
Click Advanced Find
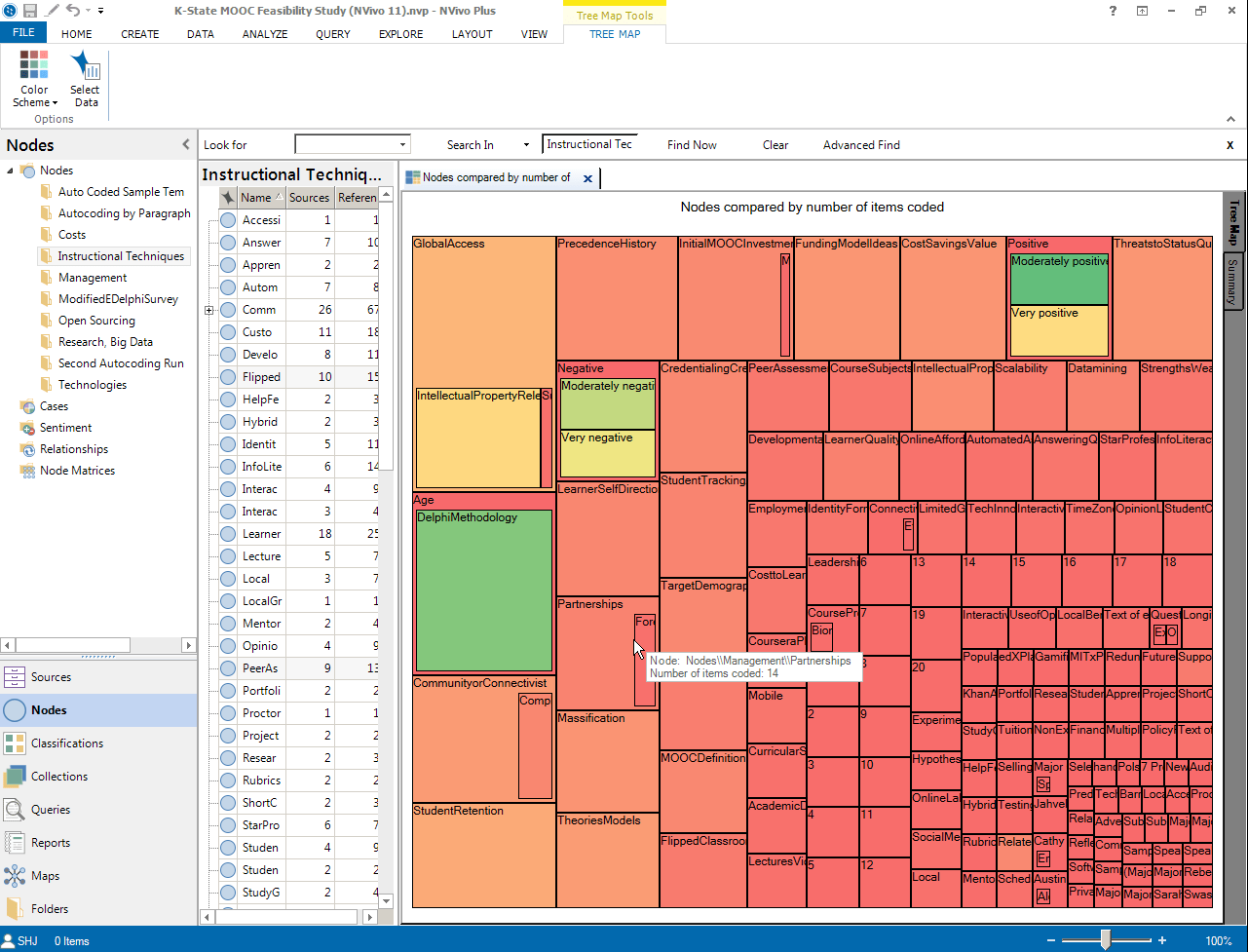tap(860, 144)
